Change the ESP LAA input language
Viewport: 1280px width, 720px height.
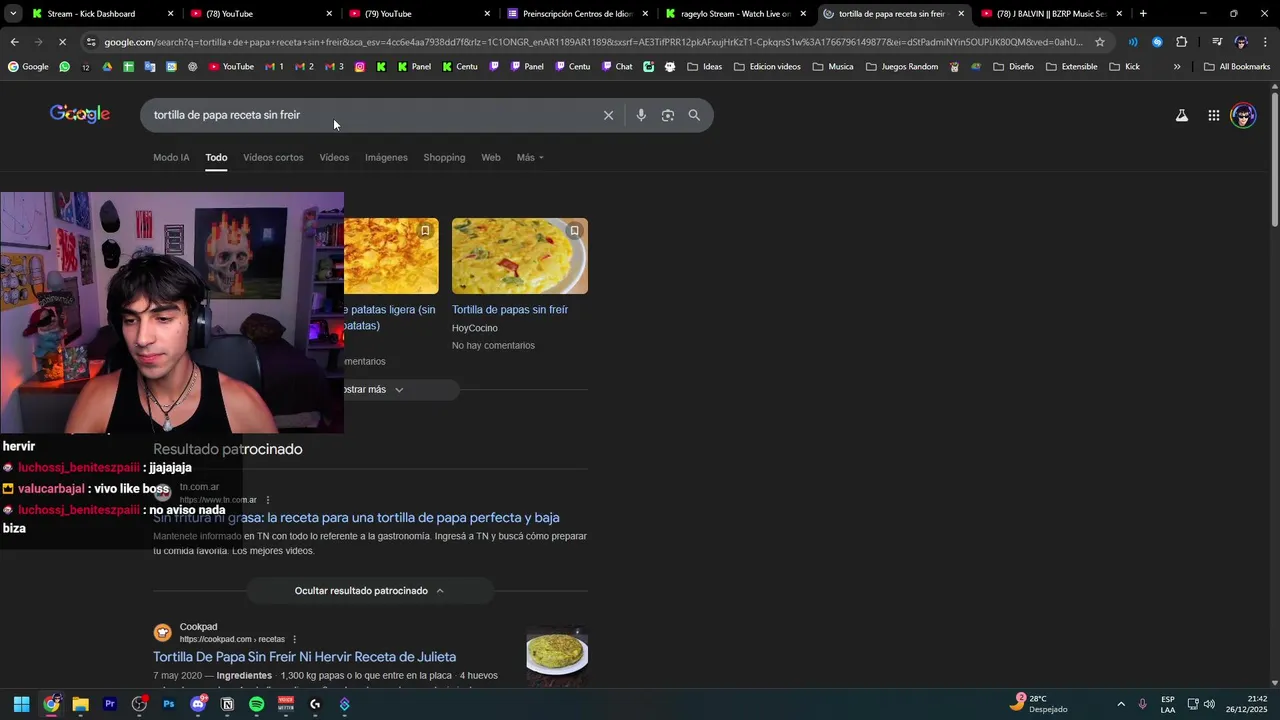coord(1168,704)
